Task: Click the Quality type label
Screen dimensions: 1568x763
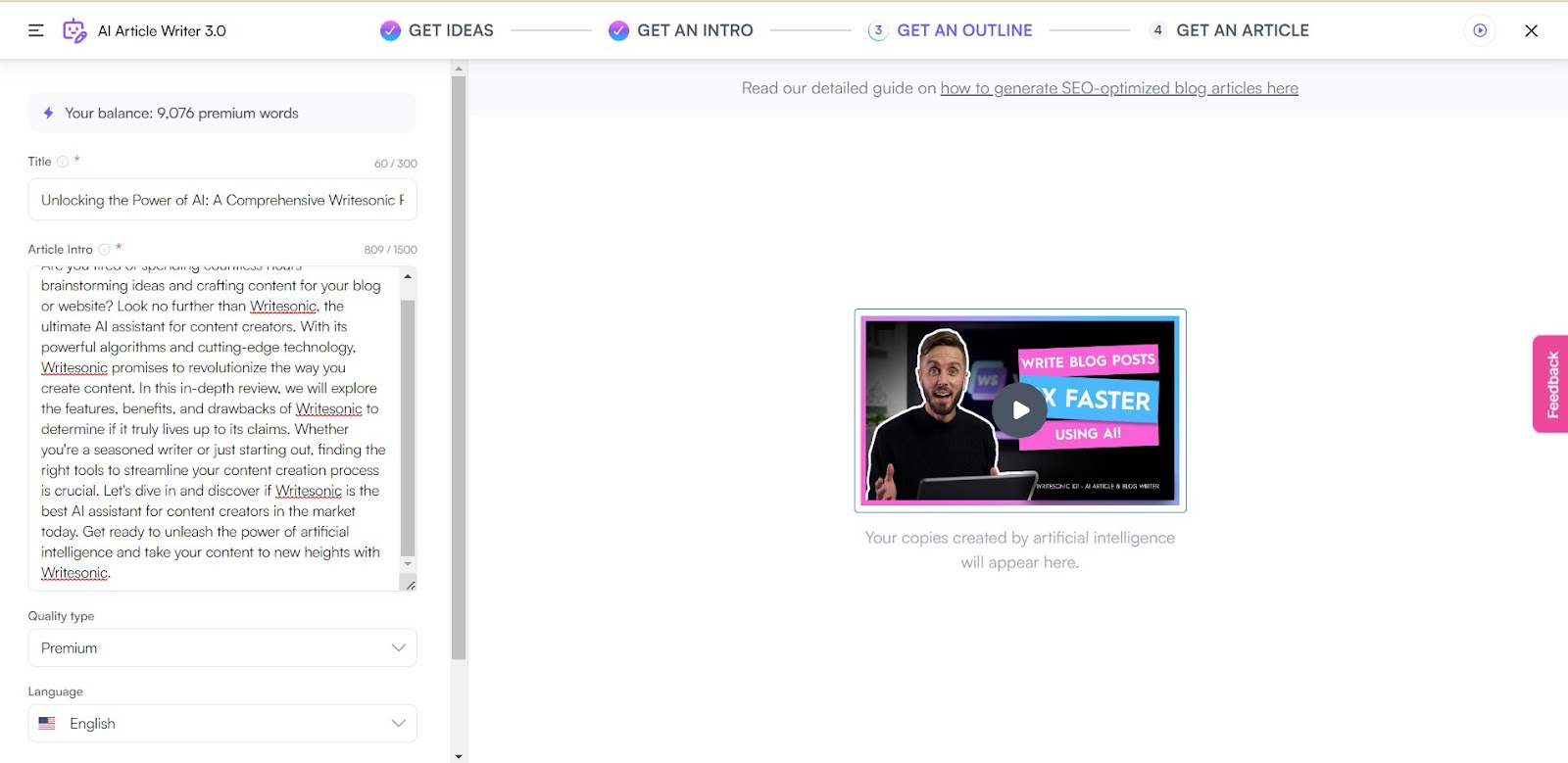Action: point(61,616)
